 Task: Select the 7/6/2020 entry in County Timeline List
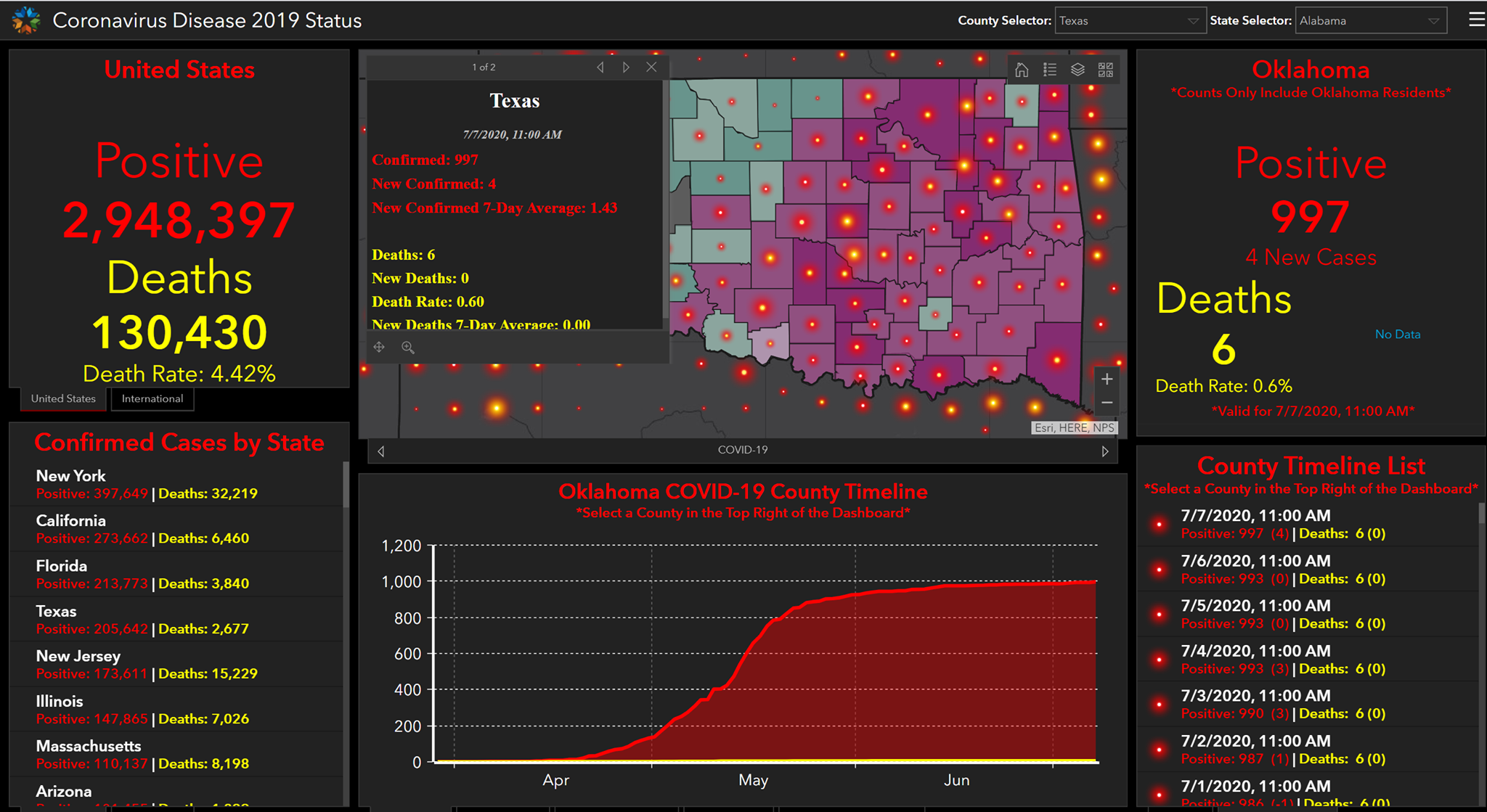1308,569
